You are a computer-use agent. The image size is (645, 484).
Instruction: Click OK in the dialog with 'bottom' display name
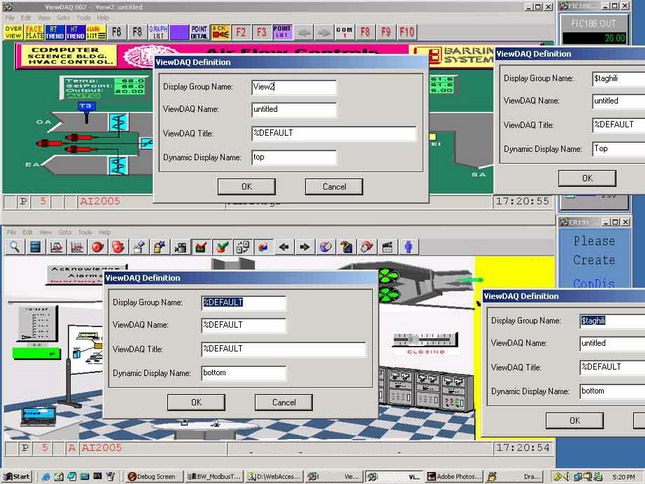196,402
